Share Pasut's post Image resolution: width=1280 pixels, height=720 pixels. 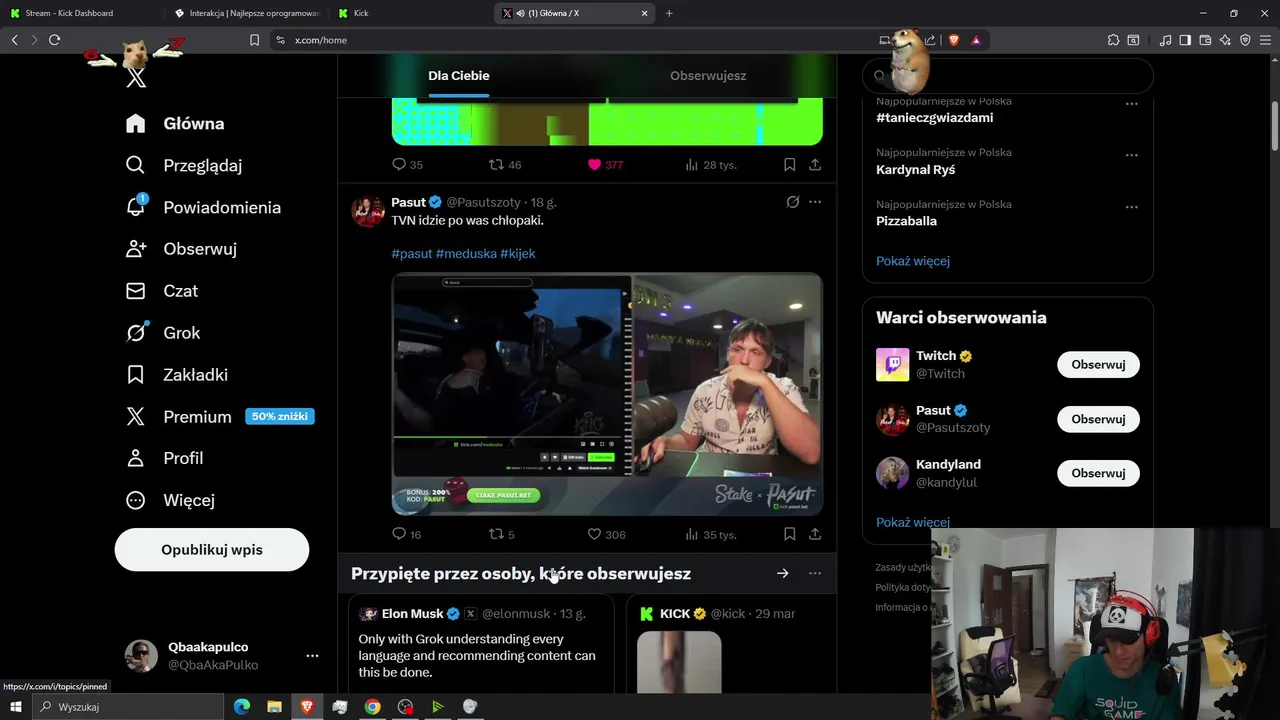coord(815,534)
